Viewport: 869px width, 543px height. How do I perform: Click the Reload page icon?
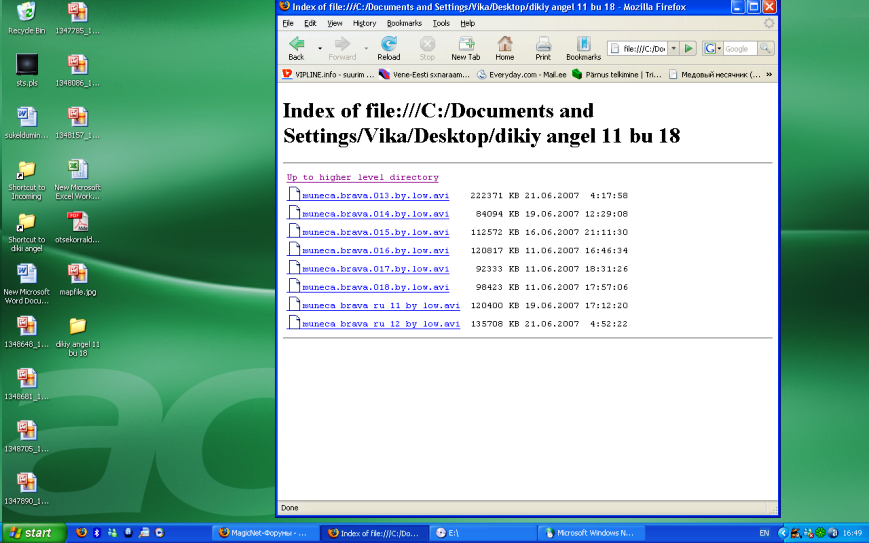tap(389, 46)
